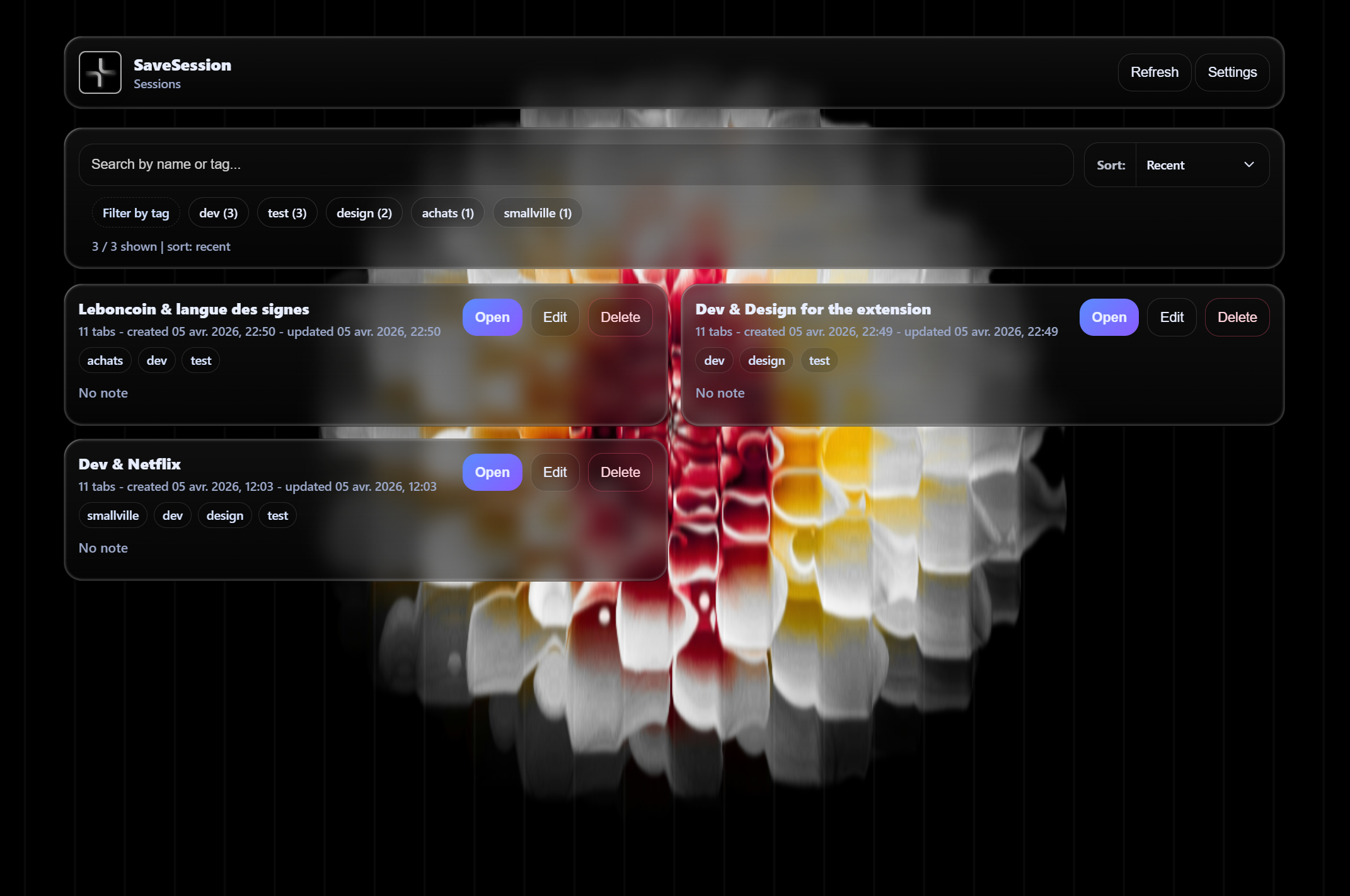1350x896 pixels.
Task: Click the SaveSession logo icon
Action: pyautogui.click(x=100, y=72)
